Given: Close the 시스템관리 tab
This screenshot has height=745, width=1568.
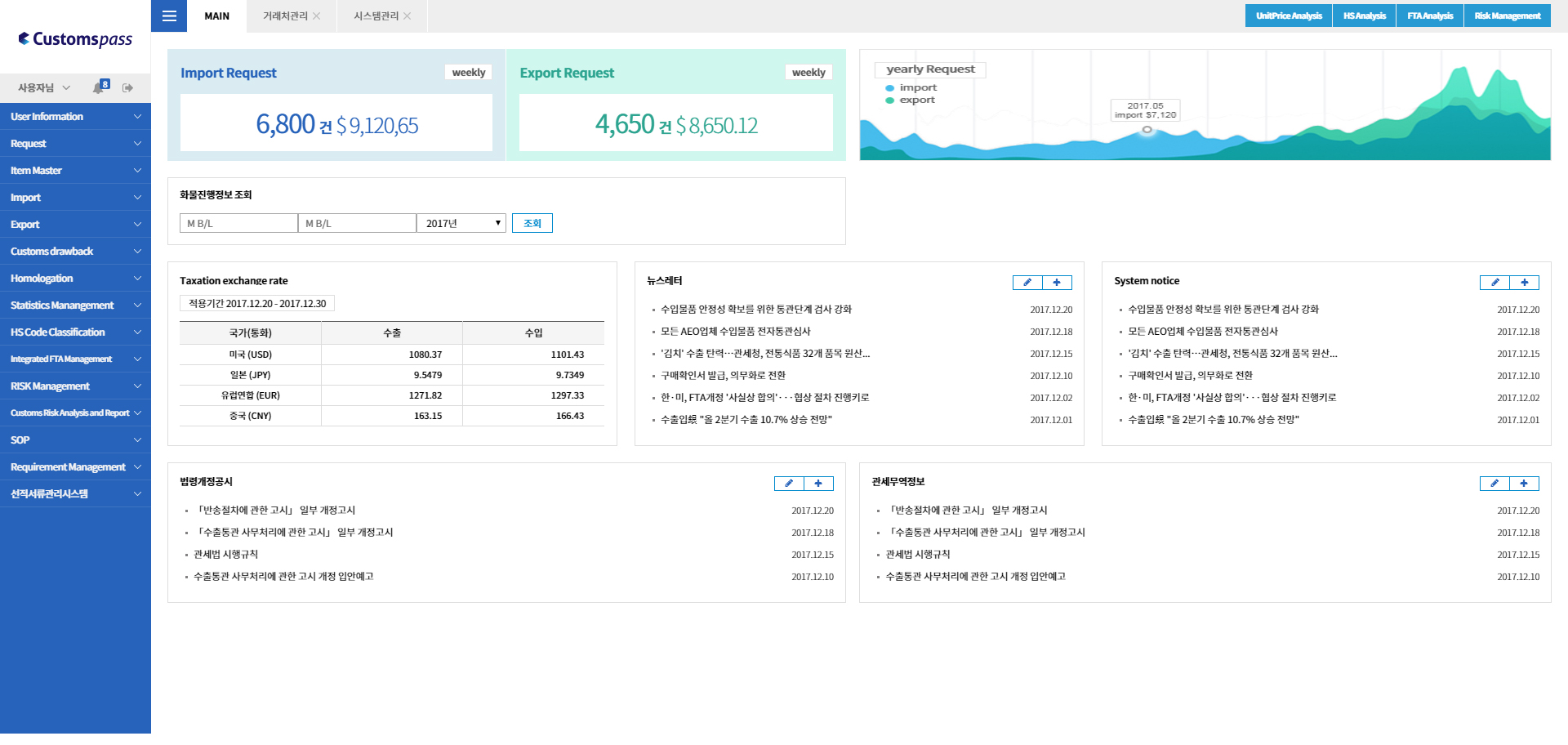Looking at the screenshot, I should click(408, 16).
